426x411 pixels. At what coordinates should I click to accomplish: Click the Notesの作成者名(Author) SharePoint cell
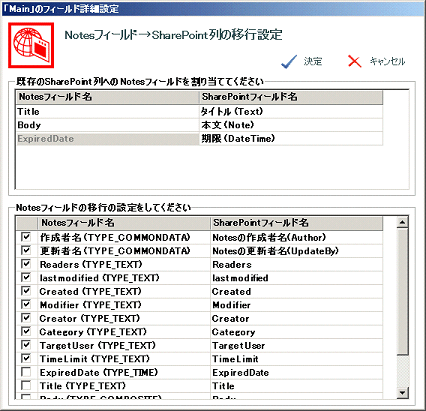[297, 237]
